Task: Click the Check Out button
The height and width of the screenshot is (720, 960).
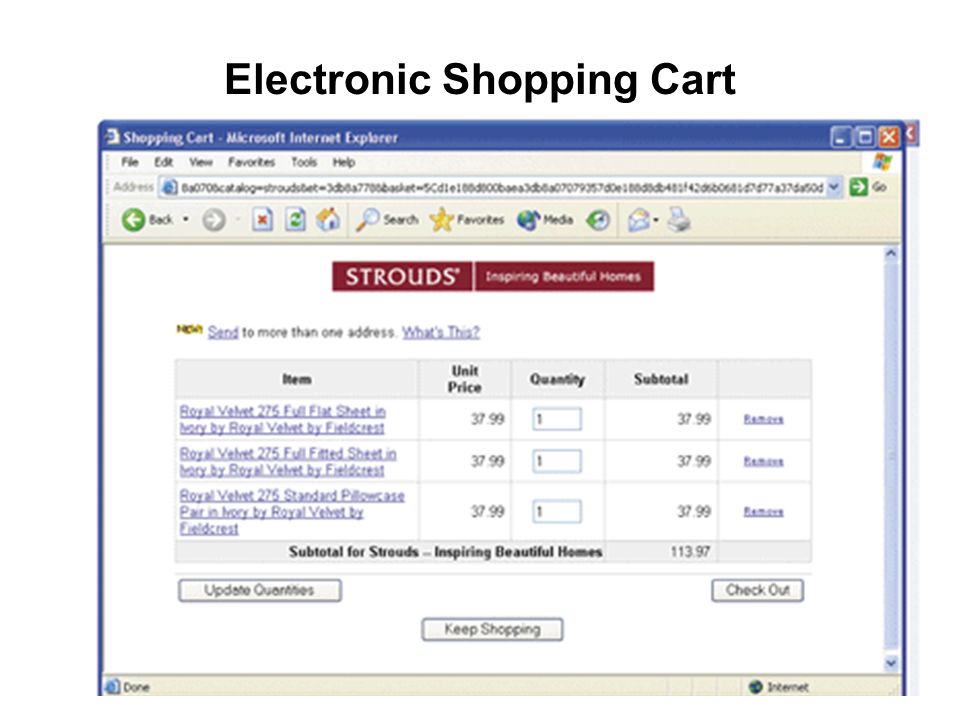Action: (757, 590)
